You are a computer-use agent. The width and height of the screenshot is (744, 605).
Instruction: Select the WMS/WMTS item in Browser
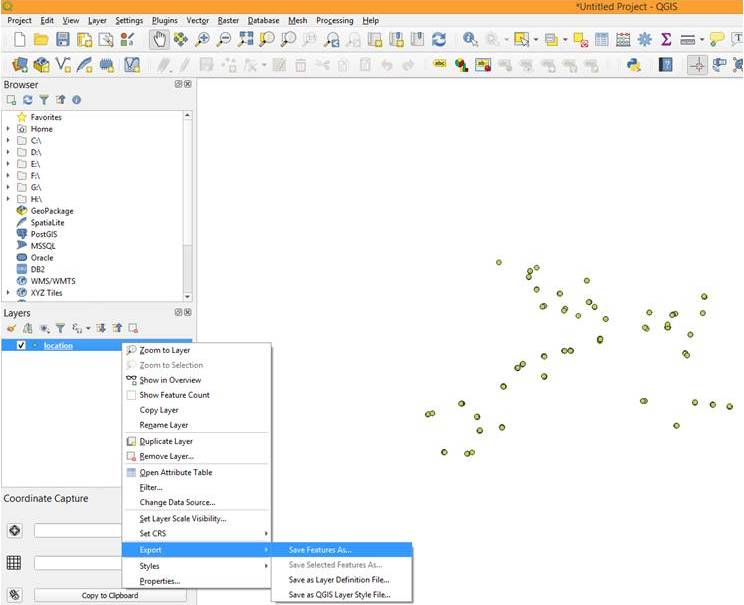click(53, 281)
